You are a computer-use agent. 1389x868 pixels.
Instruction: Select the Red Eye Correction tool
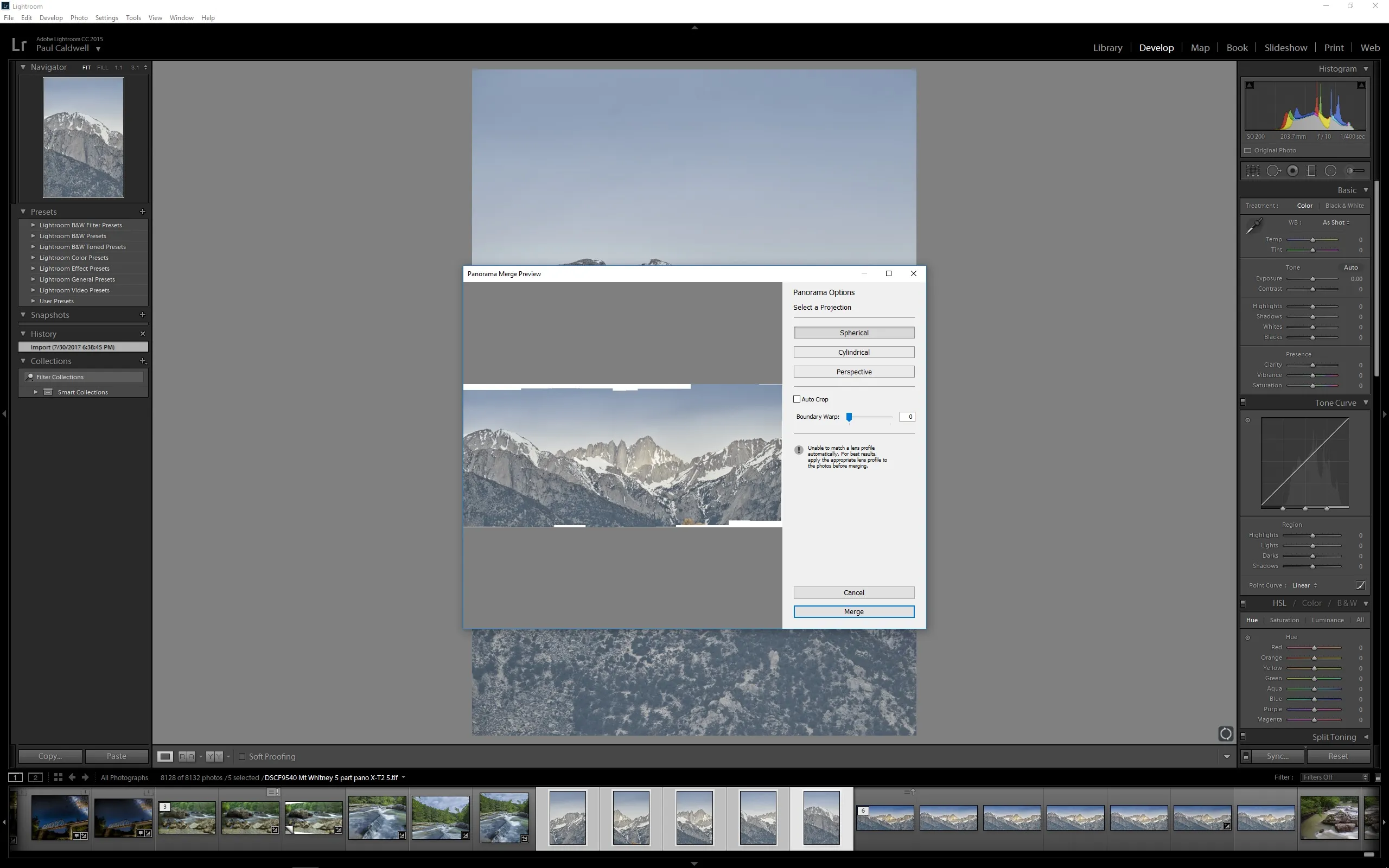point(1293,170)
